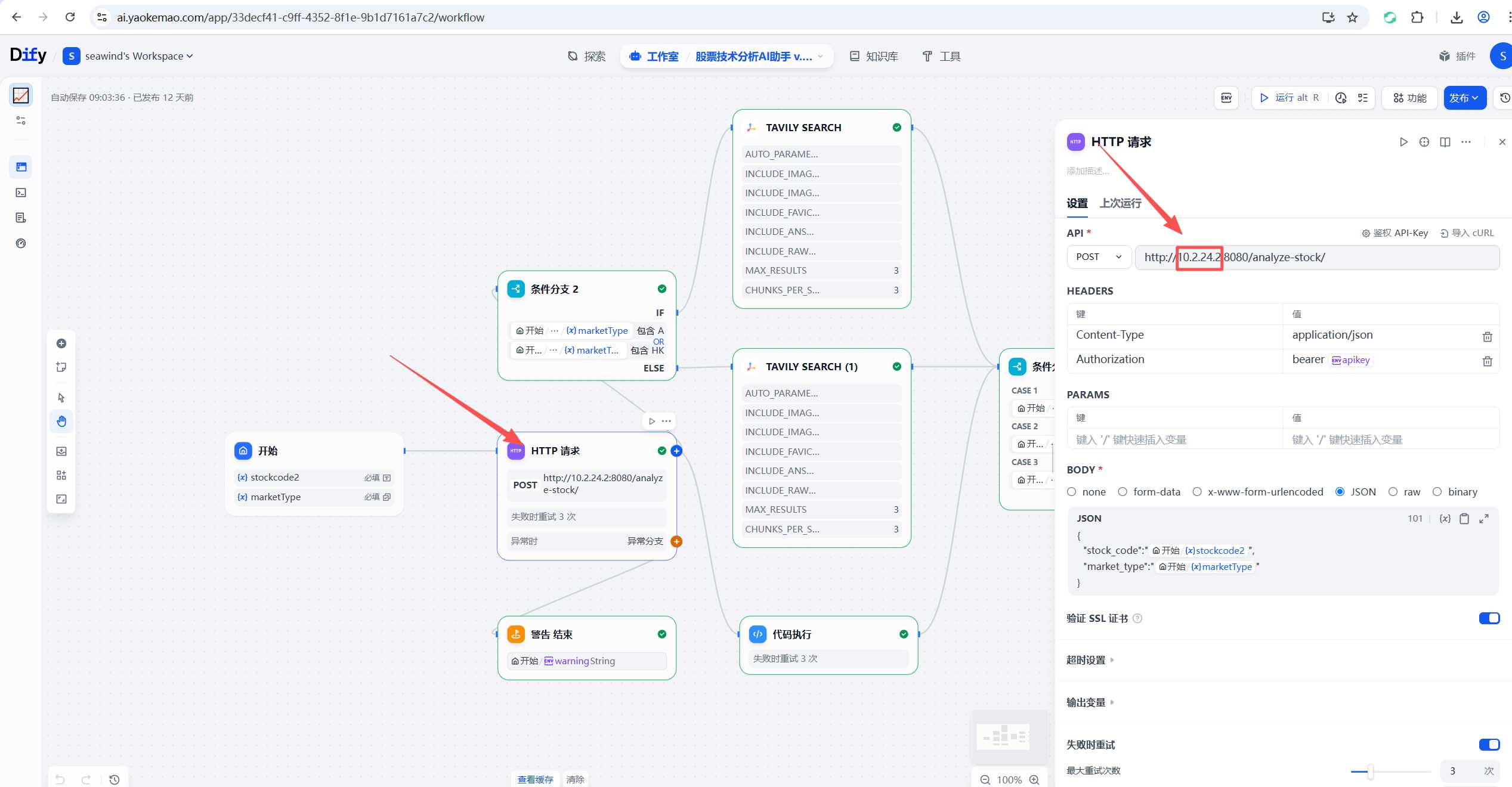Open the POST method dropdown
This screenshot has height=787, width=1512.
tap(1098, 257)
